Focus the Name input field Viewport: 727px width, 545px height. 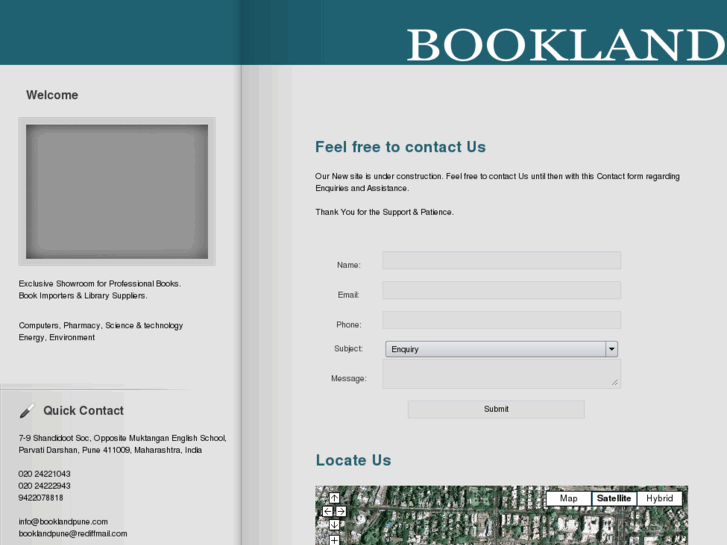click(501, 260)
